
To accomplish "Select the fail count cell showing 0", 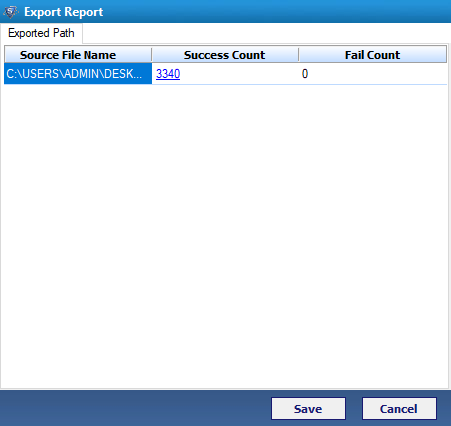I will tap(305, 74).
